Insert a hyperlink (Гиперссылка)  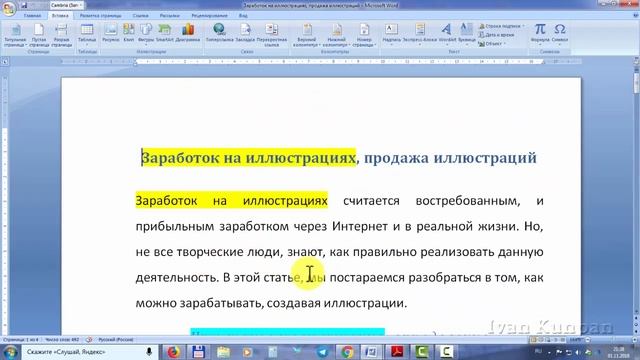pyautogui.click(x=220, y=33)
